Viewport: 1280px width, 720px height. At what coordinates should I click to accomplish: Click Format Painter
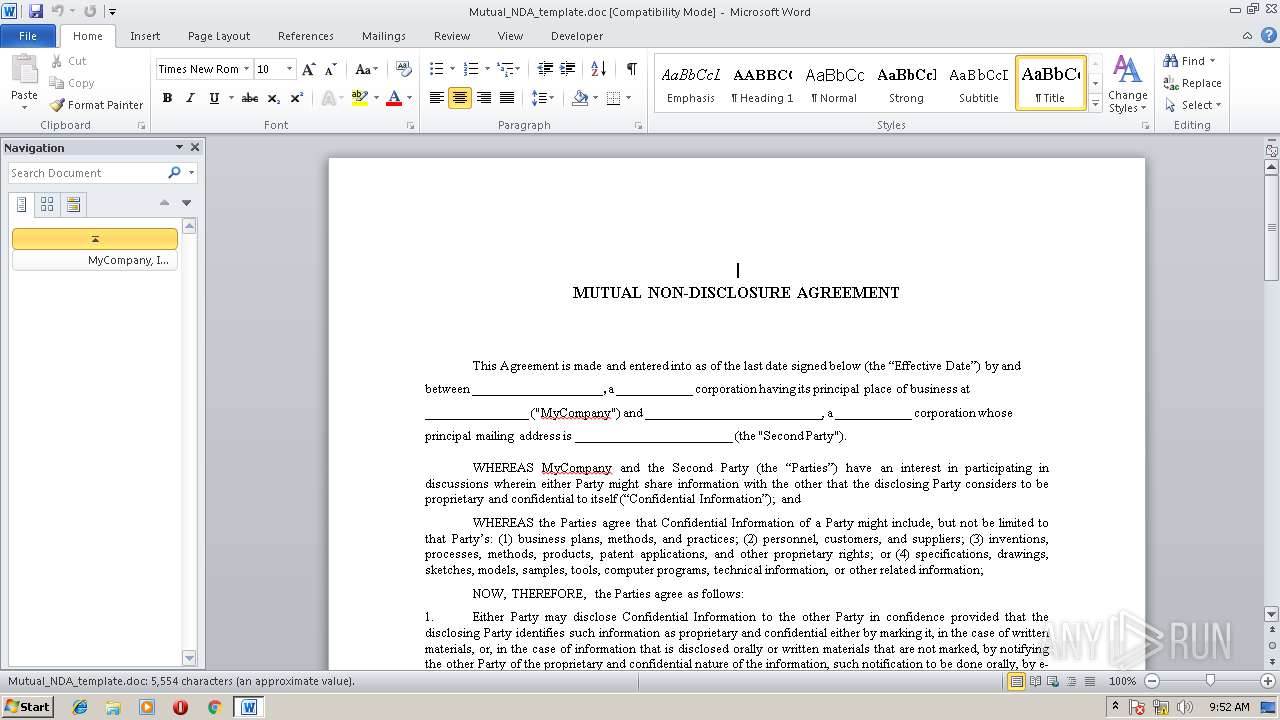96,105
